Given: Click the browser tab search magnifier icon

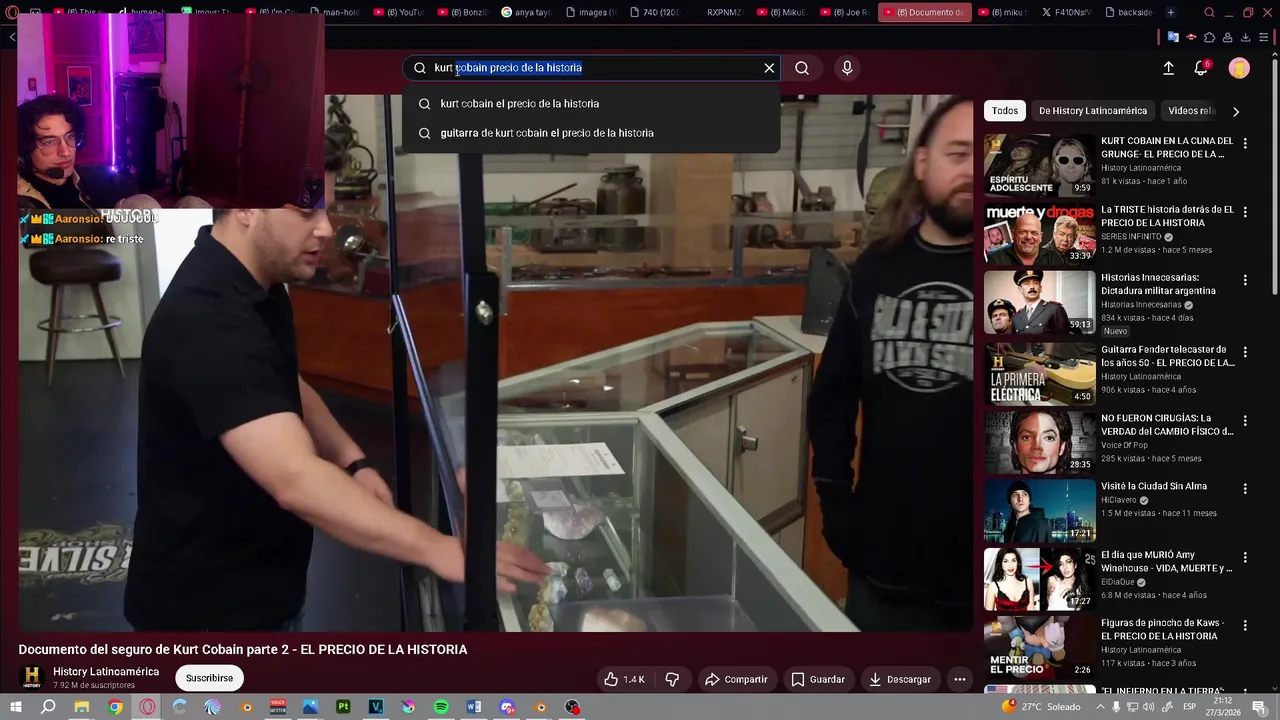Looking at the screenshot, I should [1209, 13].
